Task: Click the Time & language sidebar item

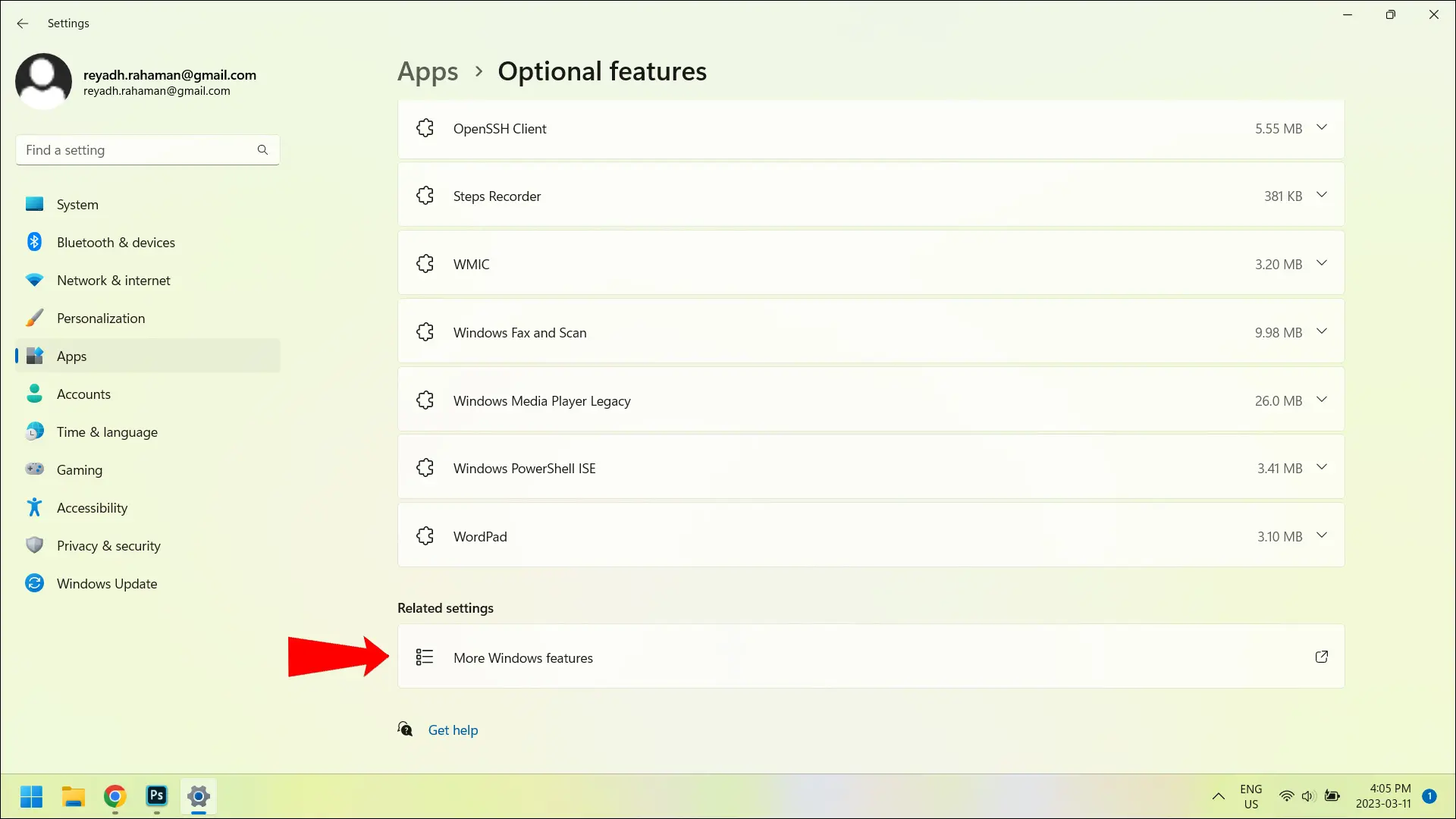Action: (107, 432)
